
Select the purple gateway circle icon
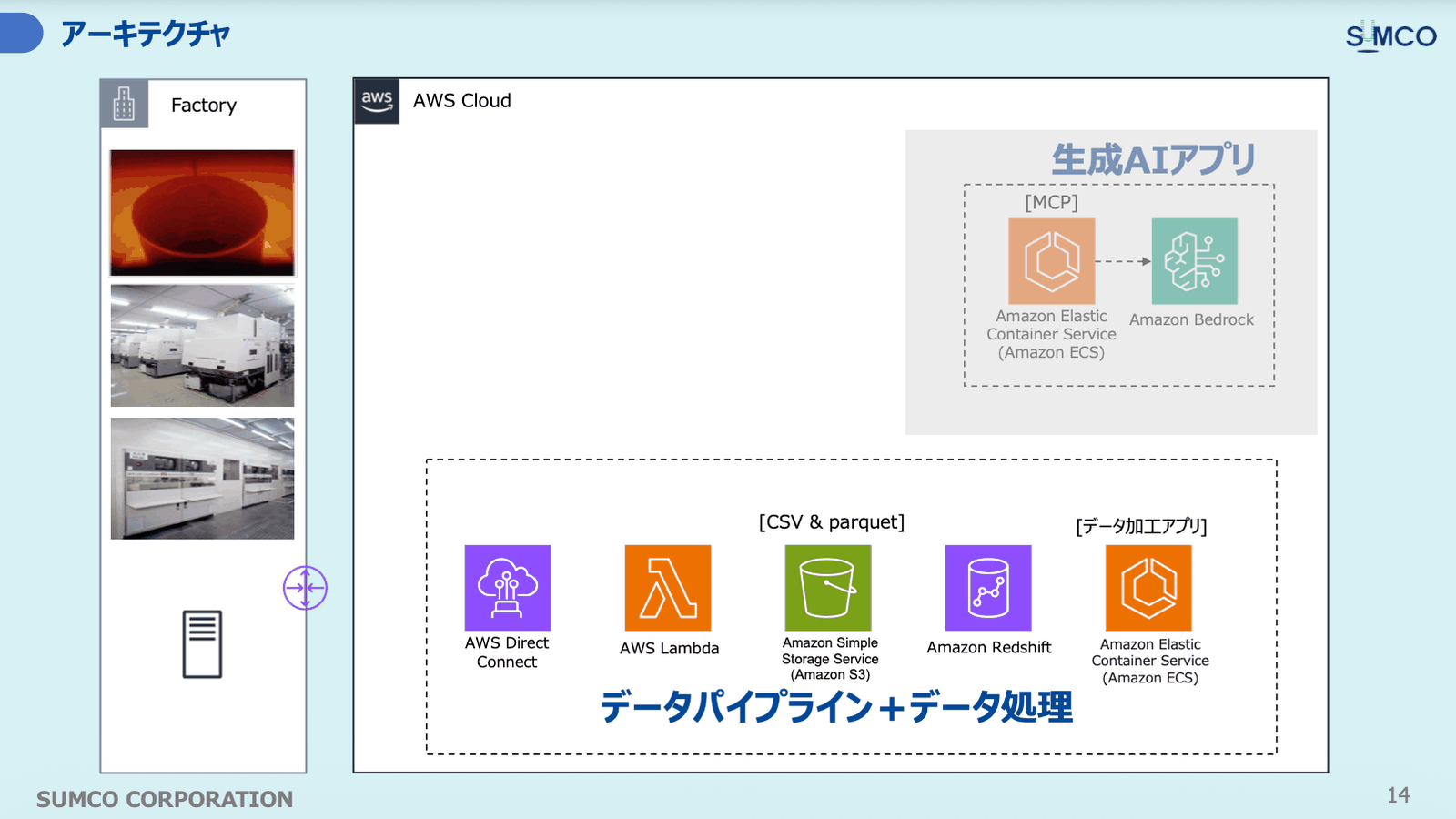(x=305, y=588)
